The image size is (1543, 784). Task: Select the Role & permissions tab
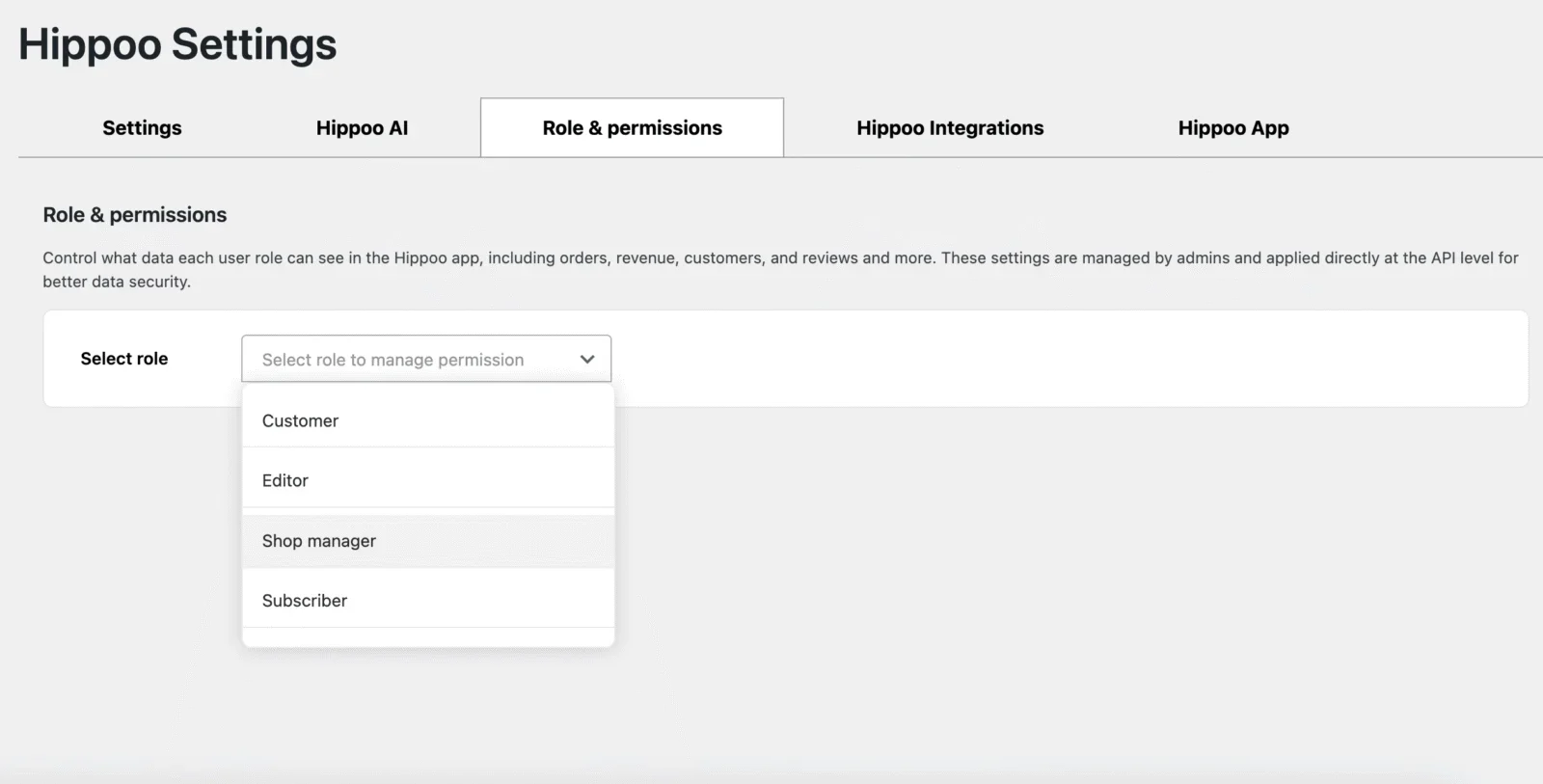632,128
